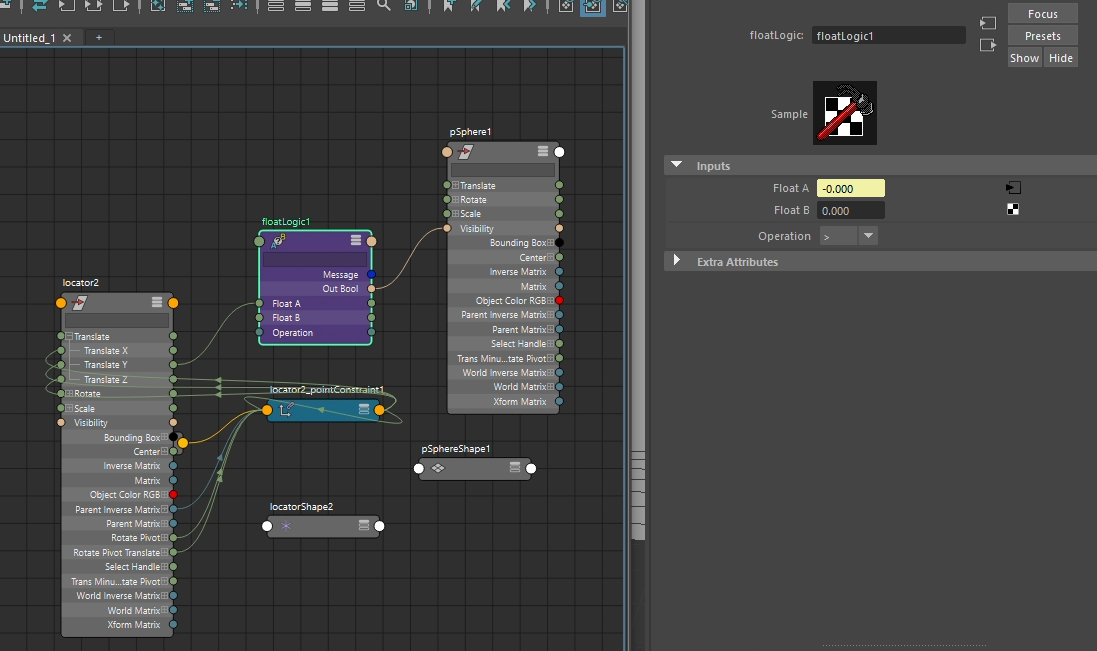Select World Matrix attribute on pSphere1
The width and height of the screenshot is (1097, 651).
pos(519,387)
